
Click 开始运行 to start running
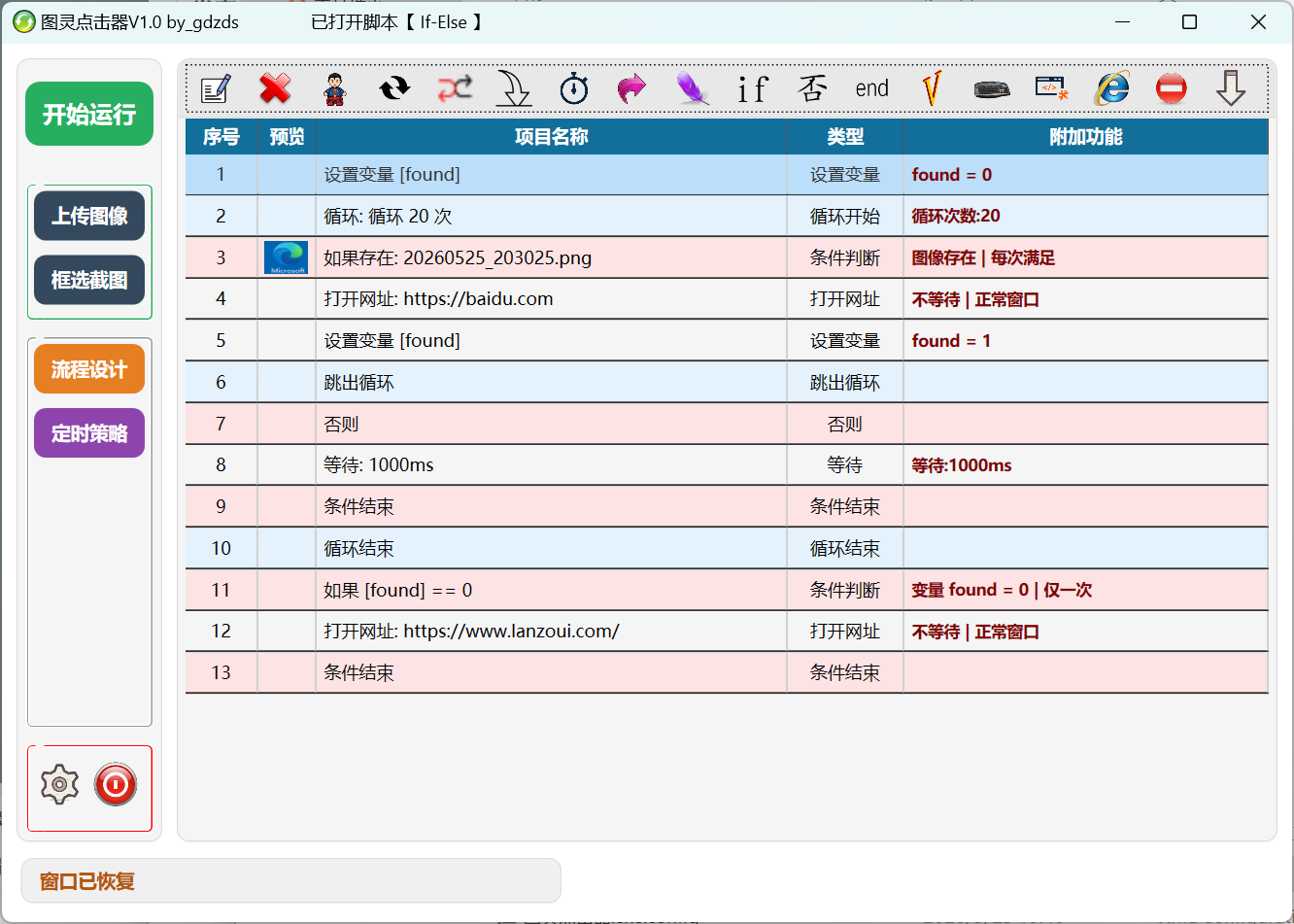89,114
